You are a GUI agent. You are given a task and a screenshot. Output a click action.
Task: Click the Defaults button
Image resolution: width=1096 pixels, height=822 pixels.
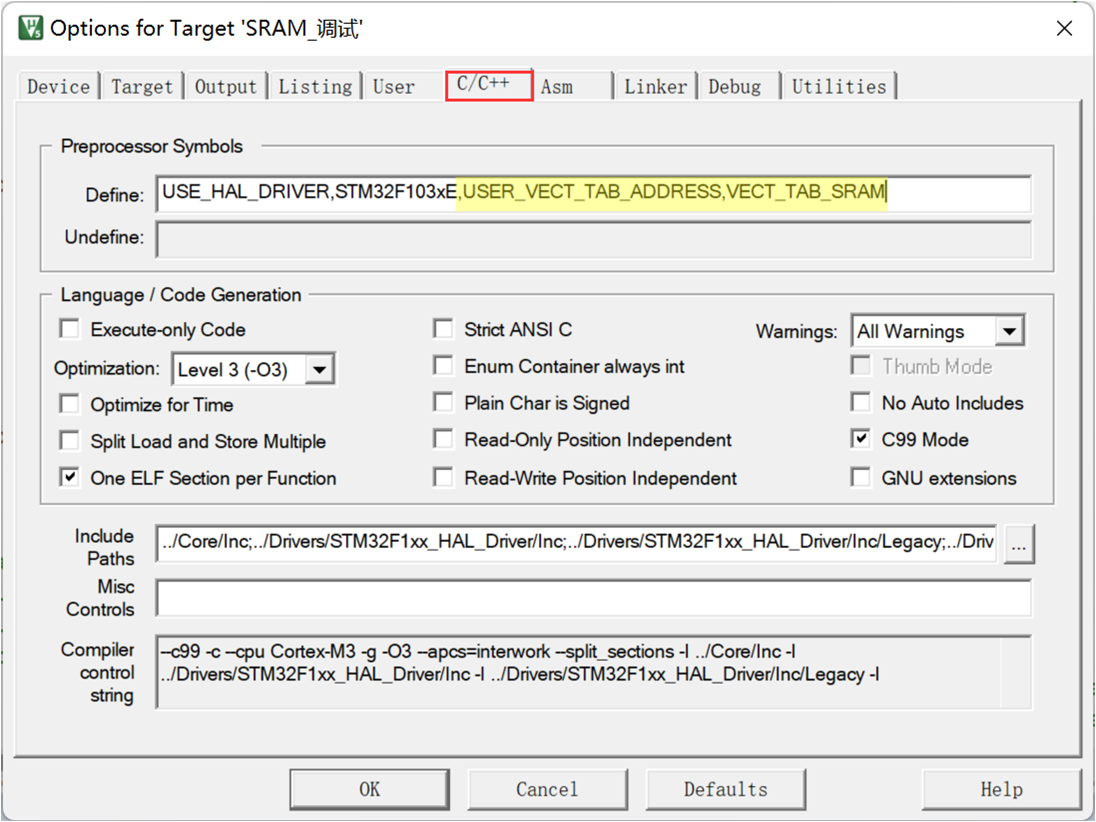[x=725, y=789]
